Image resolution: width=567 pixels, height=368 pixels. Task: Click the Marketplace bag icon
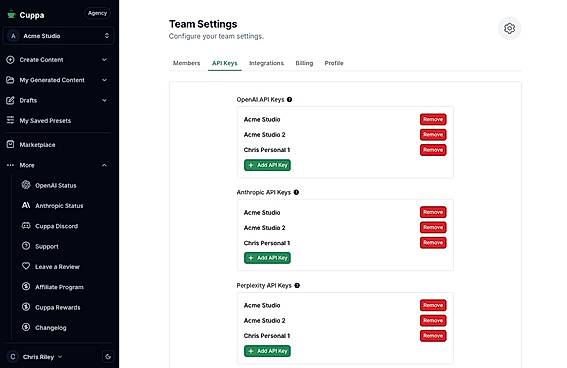pos(10,144)
